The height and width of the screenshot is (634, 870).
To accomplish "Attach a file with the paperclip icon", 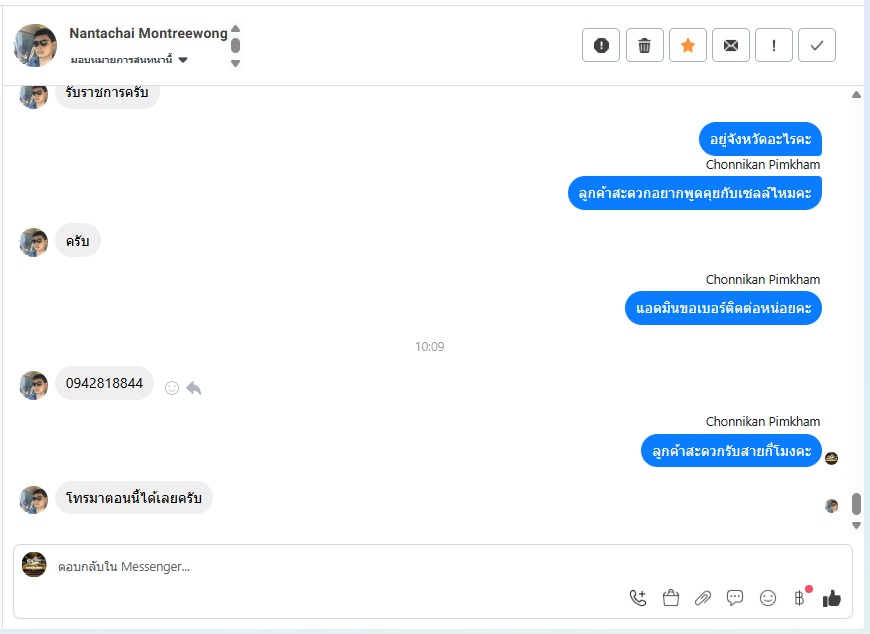I will click(x=703, y=597).
